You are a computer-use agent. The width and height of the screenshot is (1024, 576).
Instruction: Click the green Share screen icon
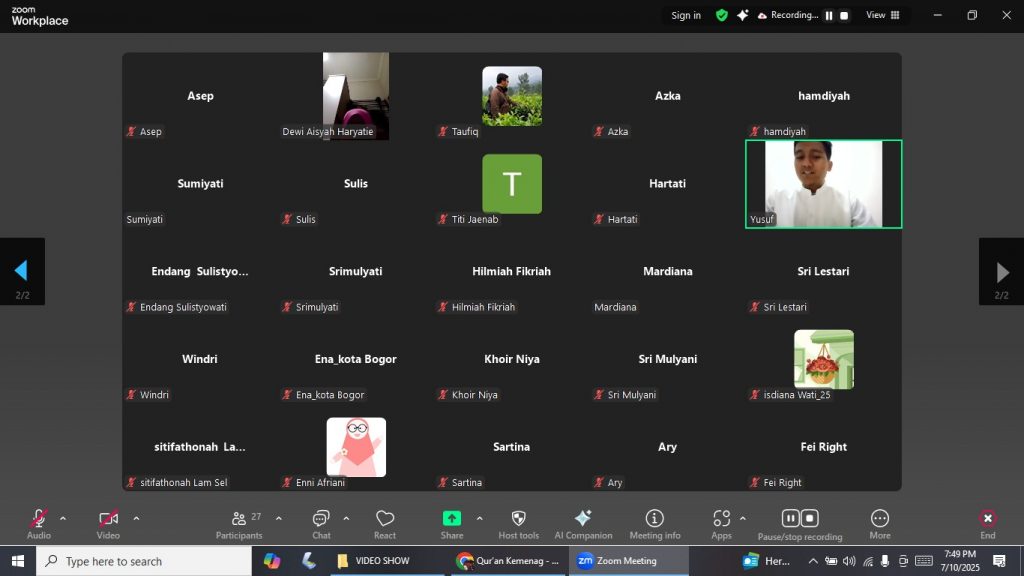pyautogui.click(x=452, y=518)
